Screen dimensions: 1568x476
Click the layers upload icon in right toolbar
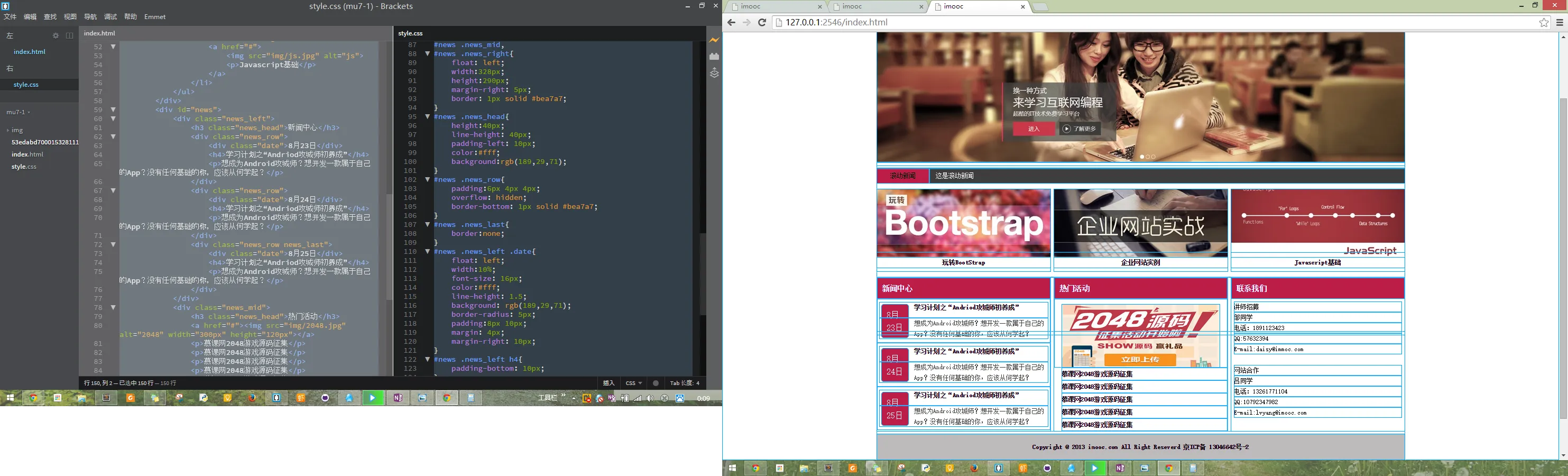pos(714,73)
